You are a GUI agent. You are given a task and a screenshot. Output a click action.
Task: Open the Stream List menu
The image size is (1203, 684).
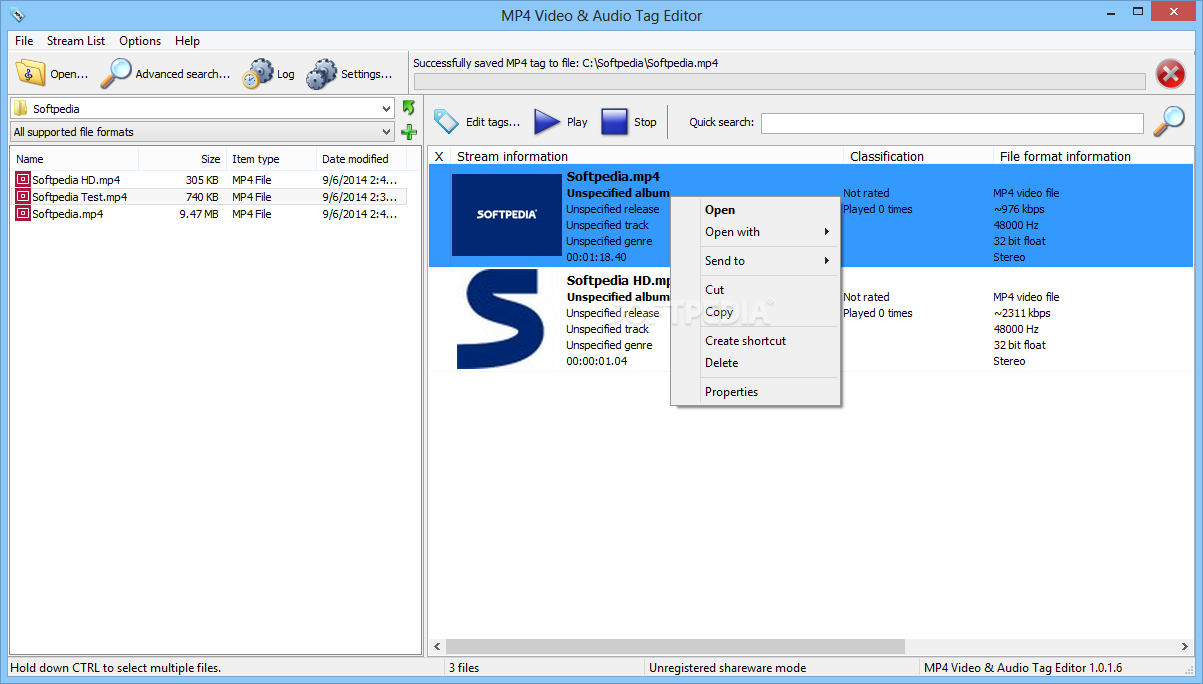point(76,41)
